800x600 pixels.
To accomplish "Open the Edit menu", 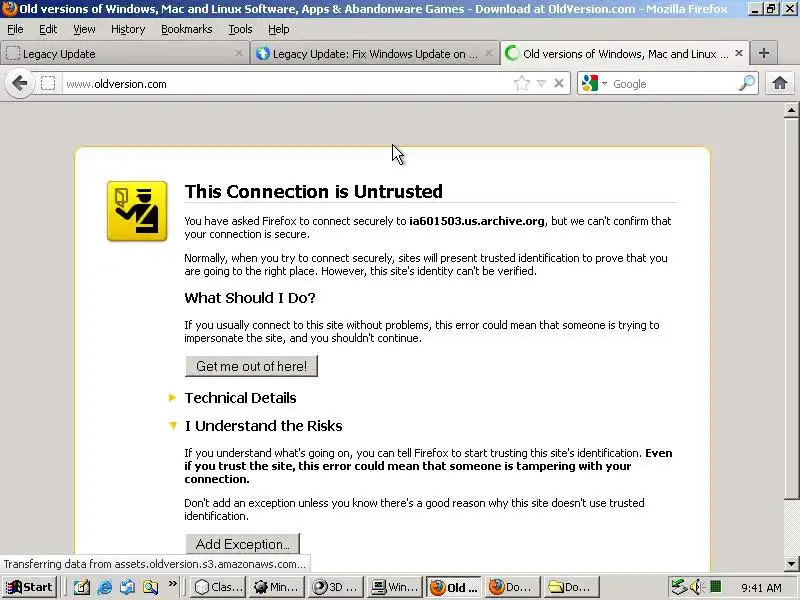I will pos(48,29).
